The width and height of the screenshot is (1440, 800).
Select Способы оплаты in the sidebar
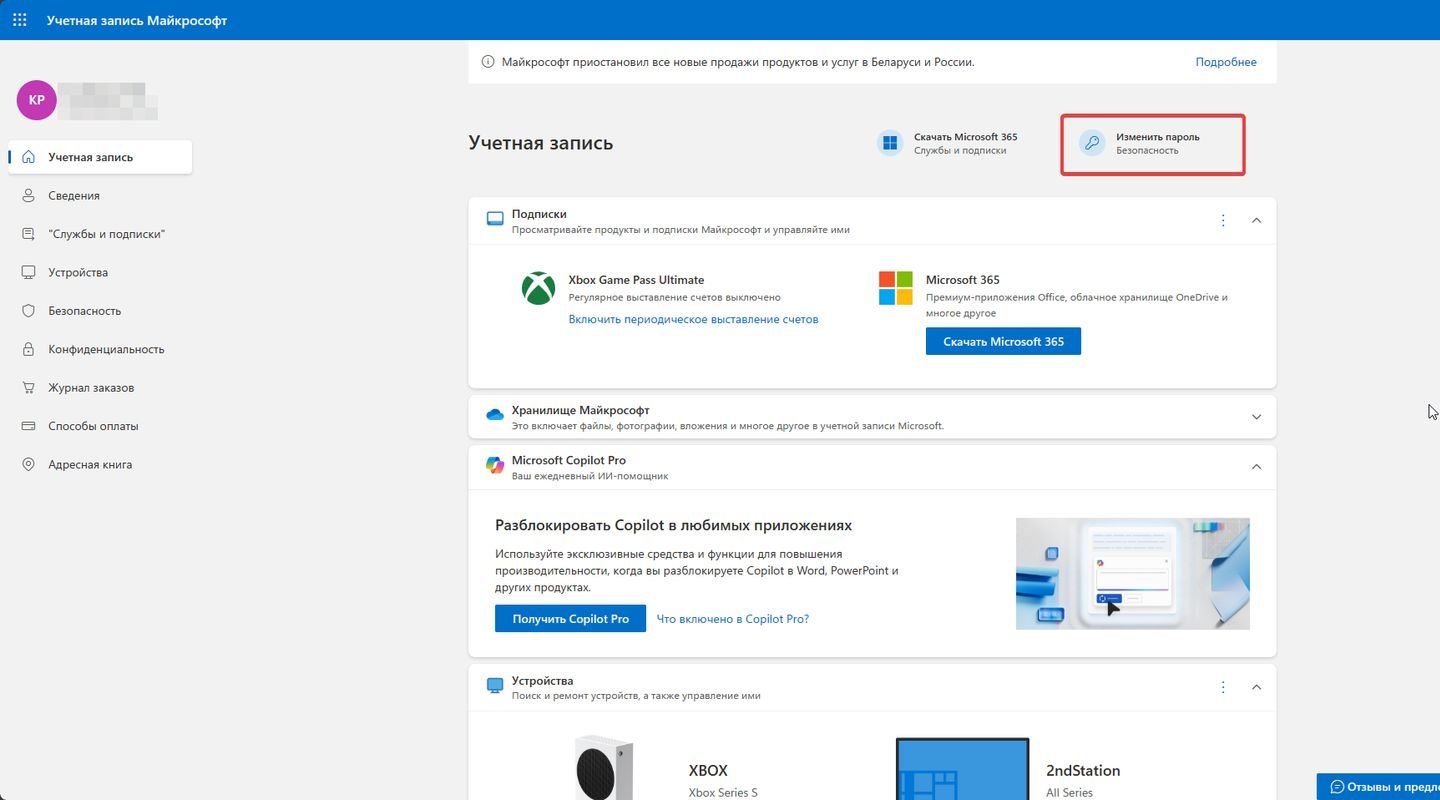click(93, 426)
